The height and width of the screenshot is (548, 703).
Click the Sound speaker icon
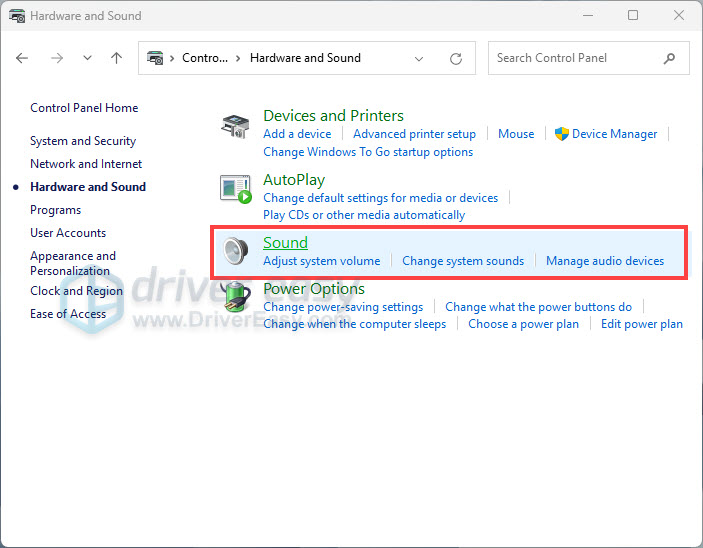click(236, 251)
